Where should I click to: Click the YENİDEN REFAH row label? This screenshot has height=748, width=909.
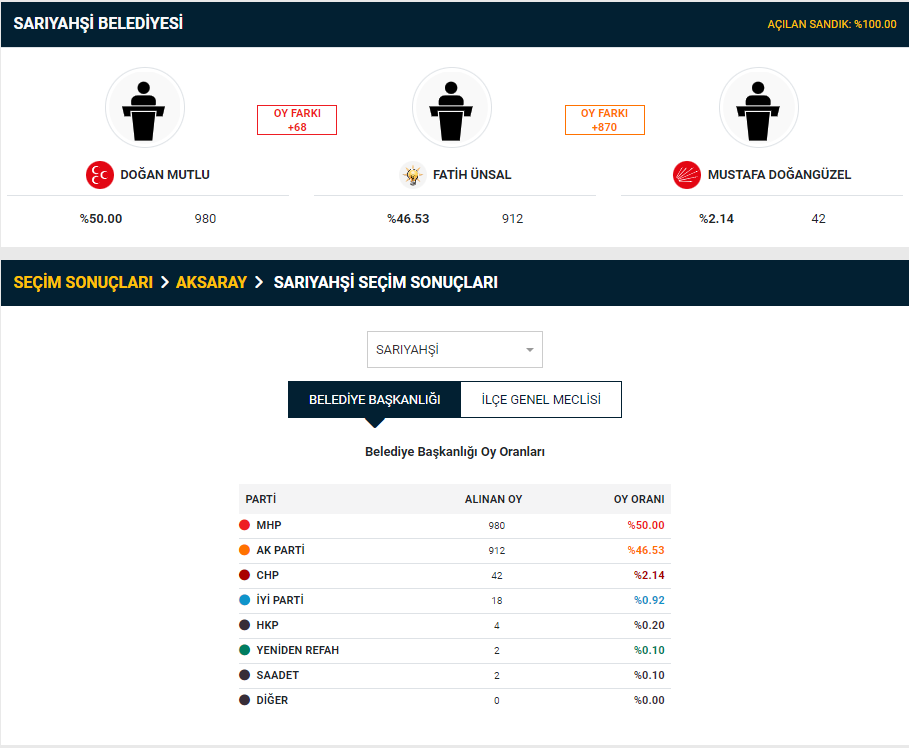click(298, 650)
